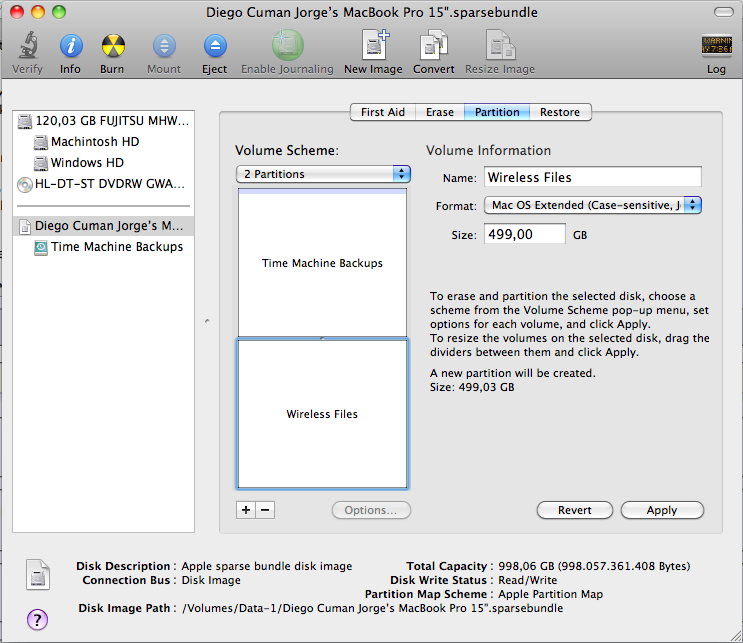Click the partition divider handle between volumes
This screenshot has width=743, height=643.
(322, 338)
